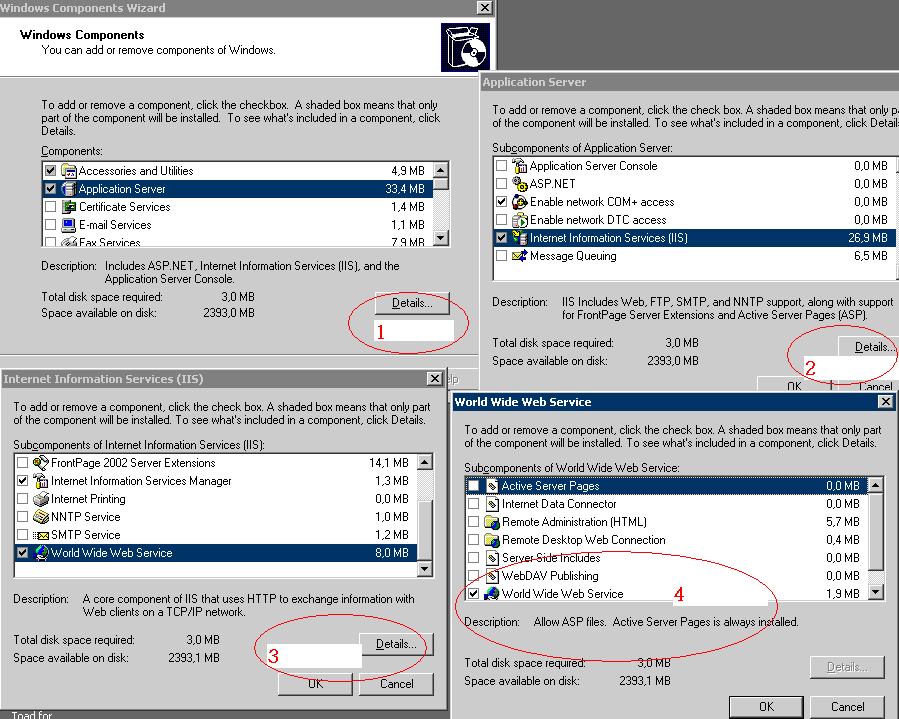
Task: Click the Internet Data Connector icon
Action: click(492, 504)
